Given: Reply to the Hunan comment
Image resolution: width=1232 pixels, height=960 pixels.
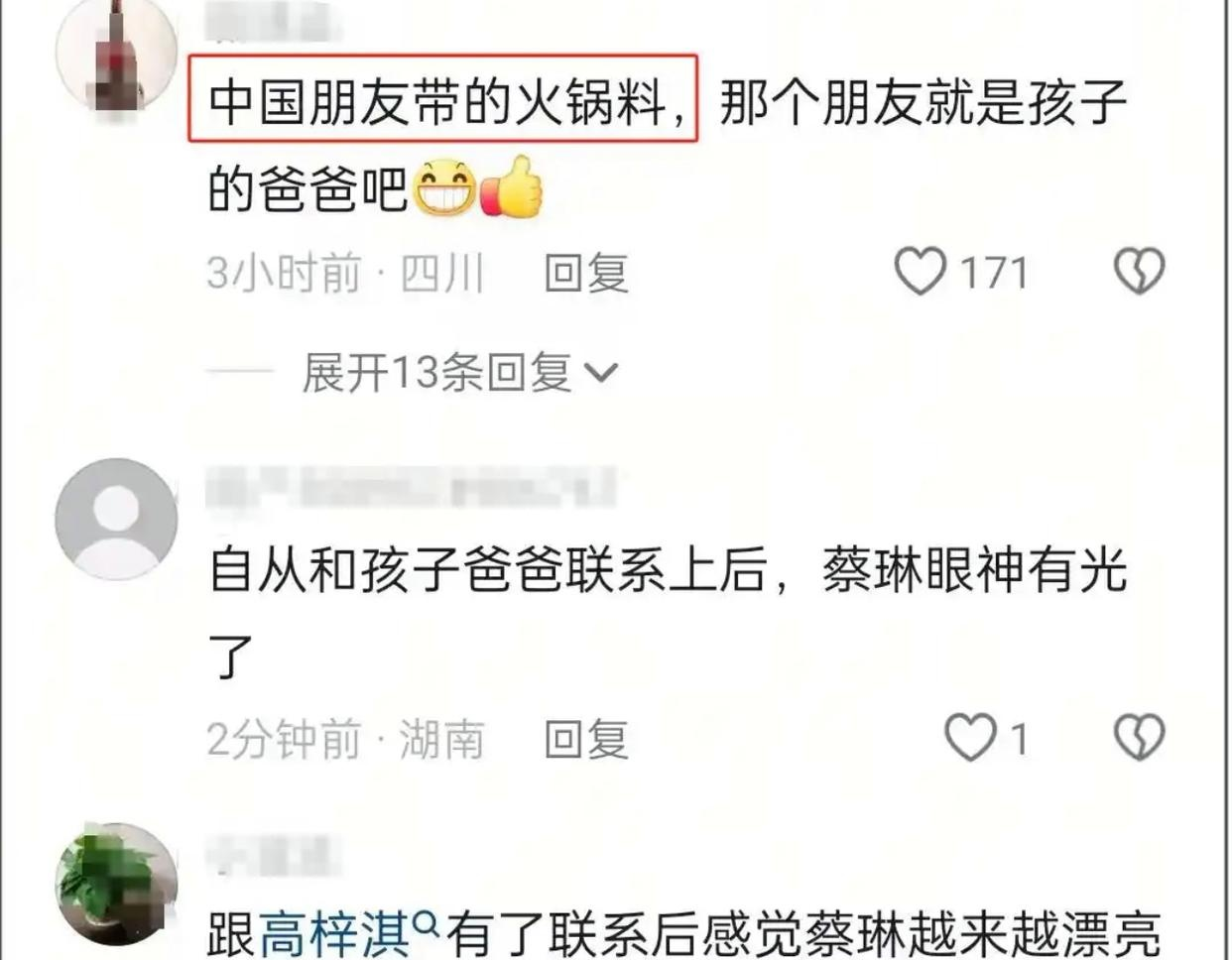Looking at the screenshot, I should pyautogui.click(x=586, y=739).
